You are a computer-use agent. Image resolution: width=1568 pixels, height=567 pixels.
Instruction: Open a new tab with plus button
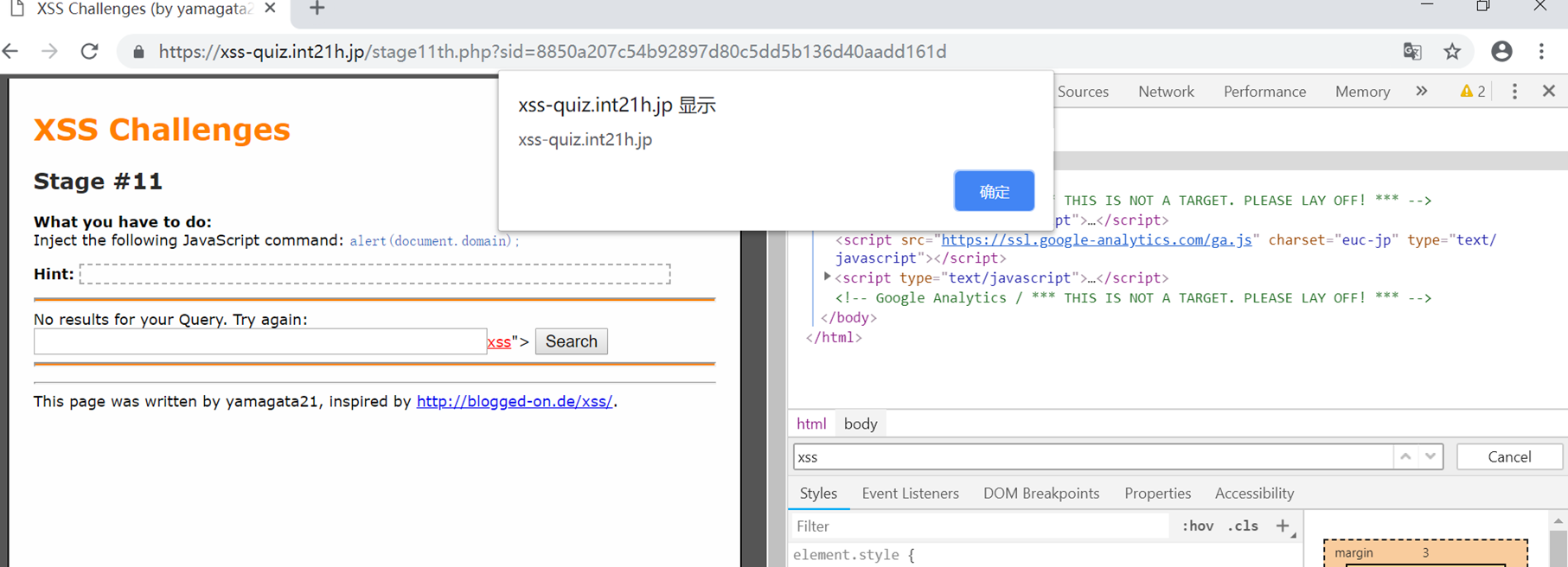click(317, 9)
